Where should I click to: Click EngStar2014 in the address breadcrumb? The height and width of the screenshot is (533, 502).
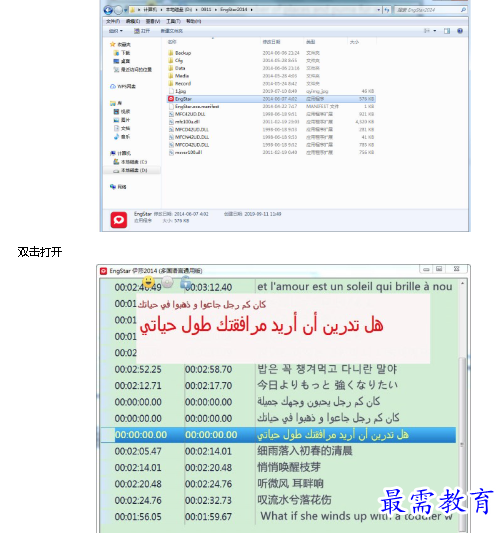click(x=234, y=10)
